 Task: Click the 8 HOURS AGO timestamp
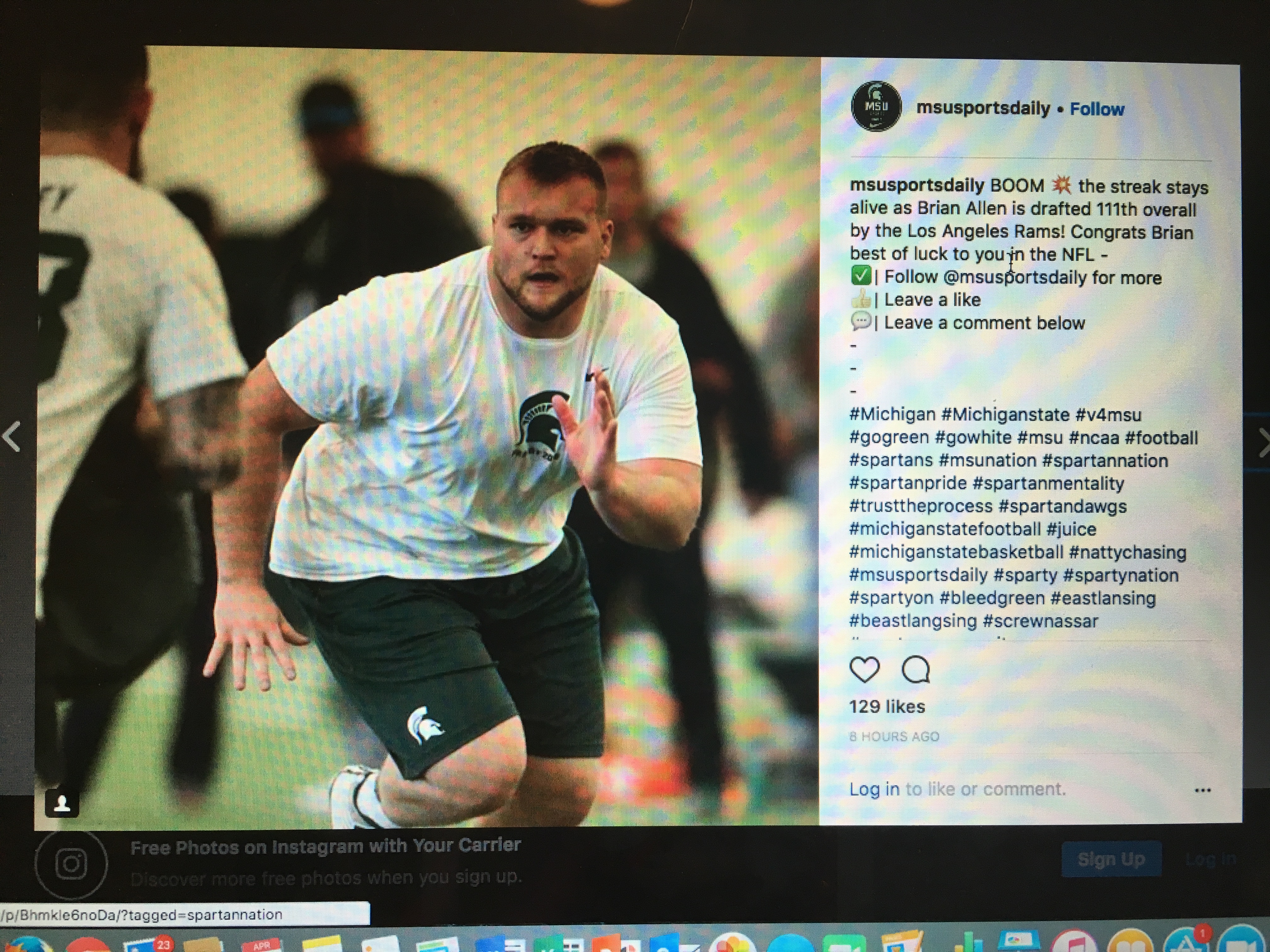pyautogui.click(x=894, y=737)
